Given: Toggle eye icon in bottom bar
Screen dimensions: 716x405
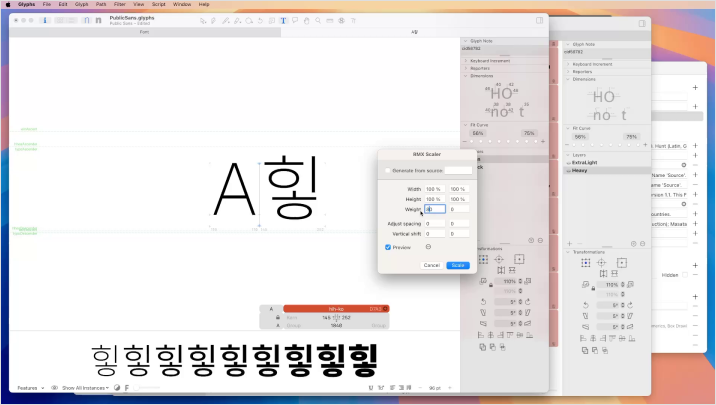Looking at the screenshot, I should point(54,388).
